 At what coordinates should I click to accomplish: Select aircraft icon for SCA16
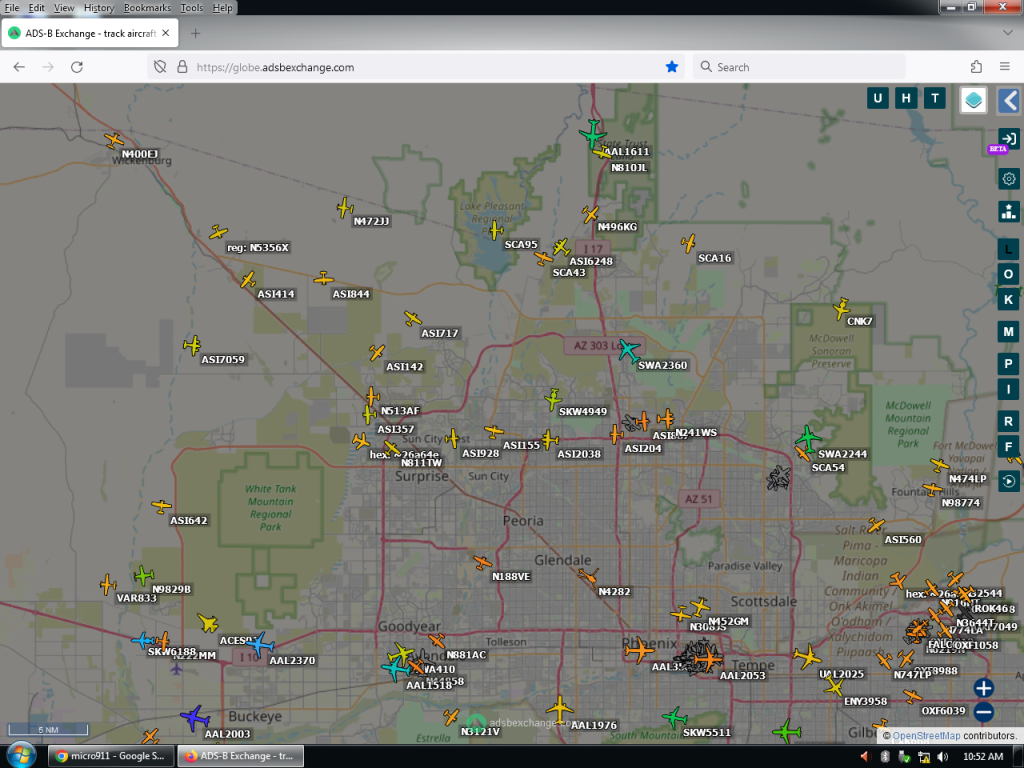click(x=688, y=244)
